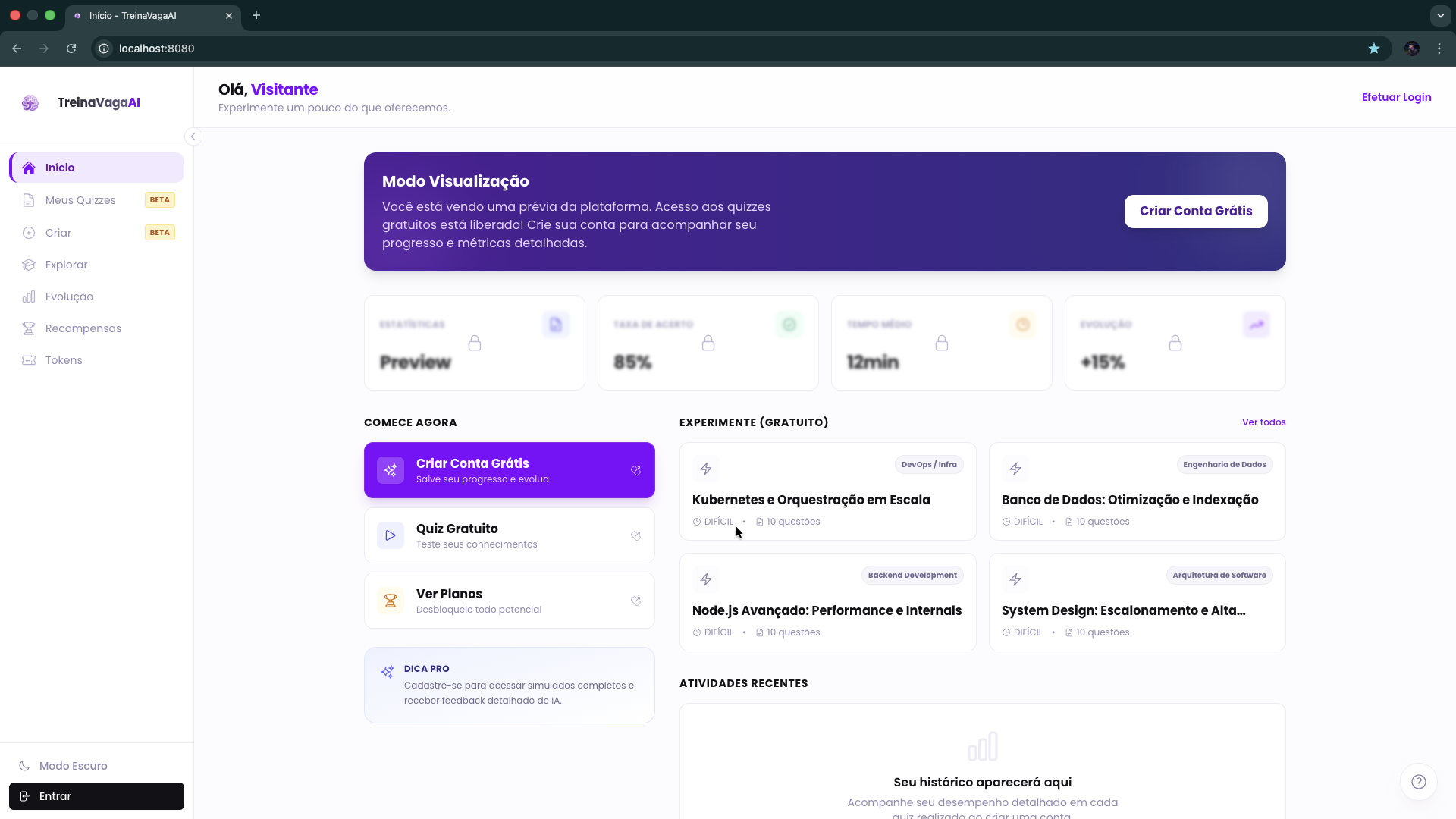The width and height of the screenshot is (1456, 819).
Task: Collapse the sidebar with chevron button
Action: pos(193,136)
